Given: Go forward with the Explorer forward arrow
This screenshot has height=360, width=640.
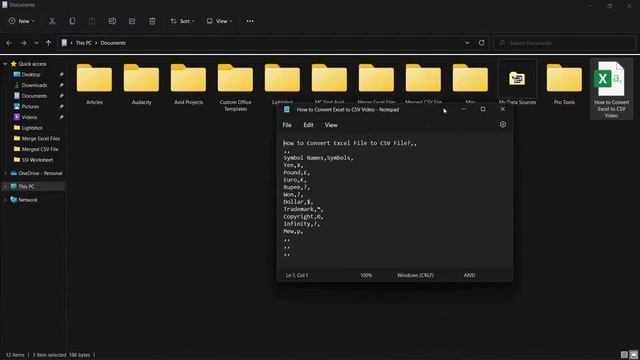Looking at the screenshot, I should tap(23, 43).
